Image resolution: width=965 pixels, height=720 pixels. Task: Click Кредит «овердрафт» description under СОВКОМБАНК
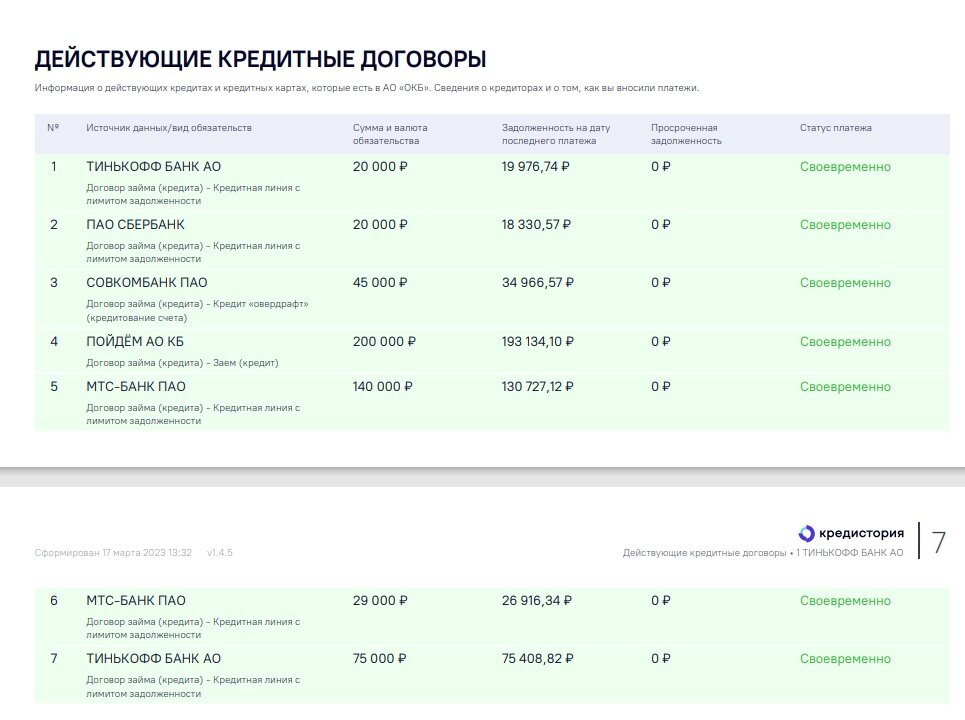(197, 311)
